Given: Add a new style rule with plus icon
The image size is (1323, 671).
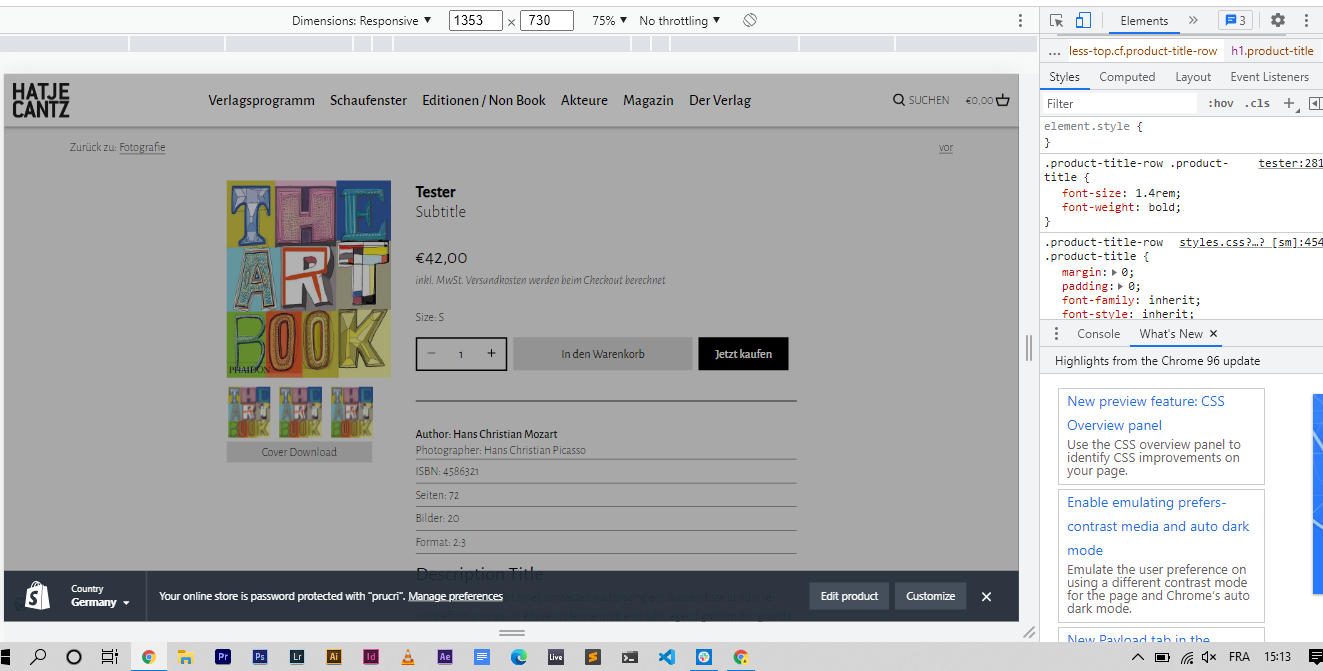Looking at the screenshot, I should click(1289, 103).
